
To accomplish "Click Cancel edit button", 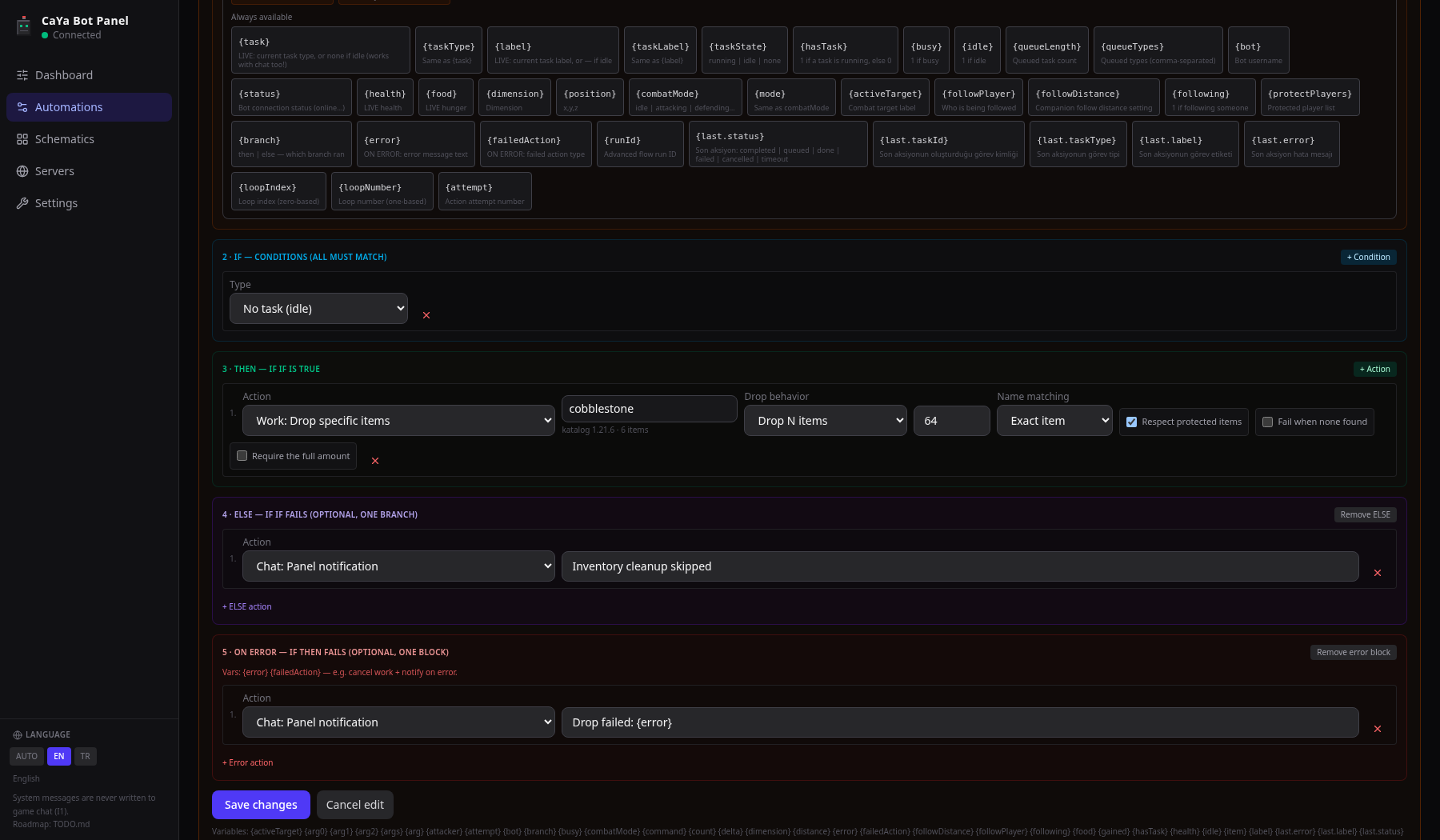I will [355, 805].
